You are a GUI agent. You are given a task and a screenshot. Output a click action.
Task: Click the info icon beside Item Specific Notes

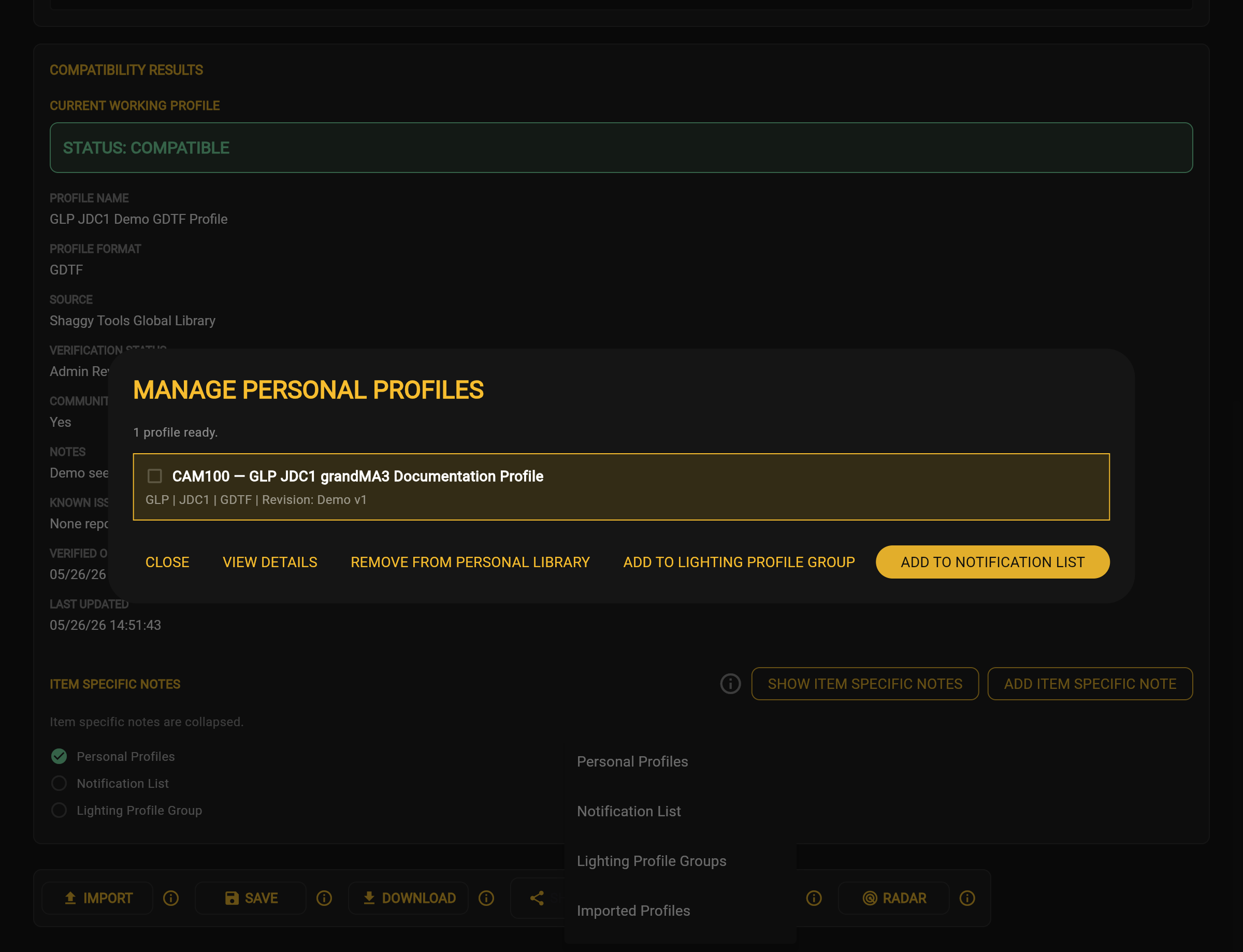[730, 684]
